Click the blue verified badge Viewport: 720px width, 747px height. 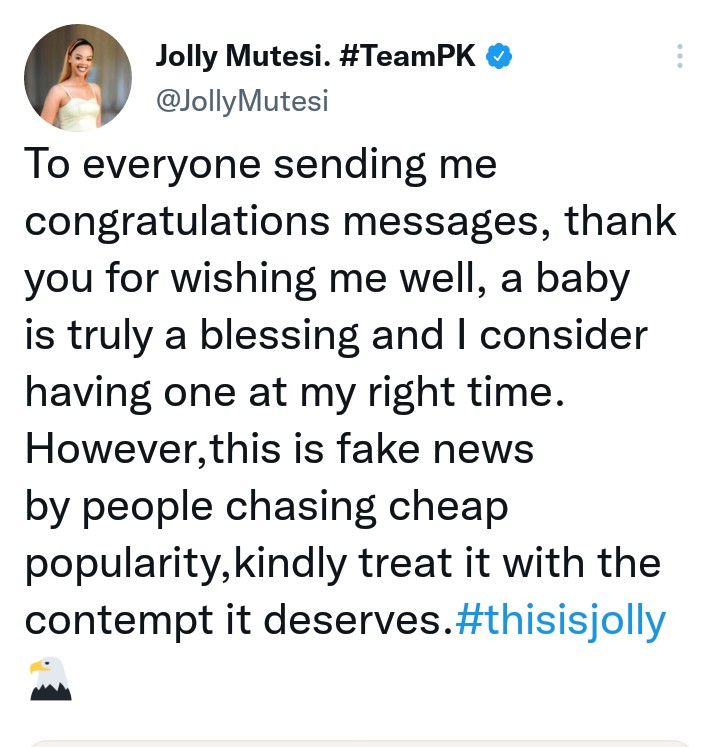[499, 58]
